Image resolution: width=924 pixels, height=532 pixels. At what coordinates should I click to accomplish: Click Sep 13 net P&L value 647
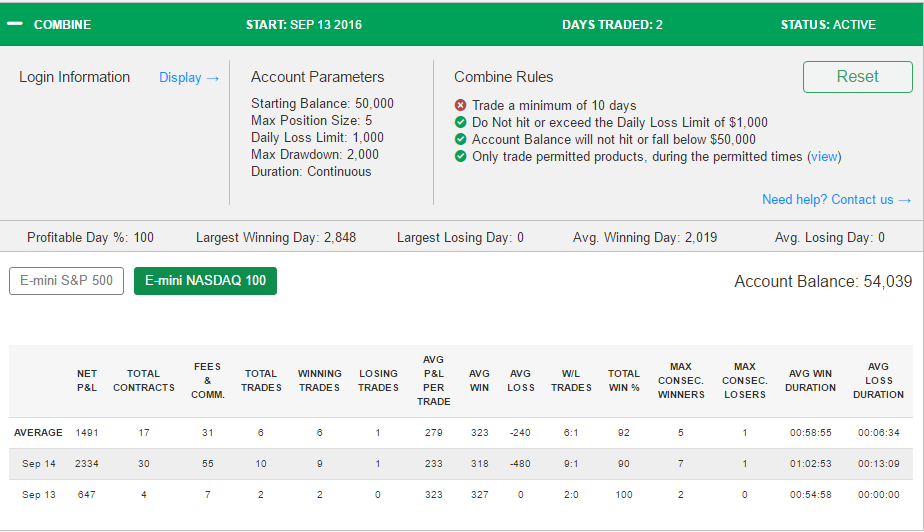click(87, 495)
